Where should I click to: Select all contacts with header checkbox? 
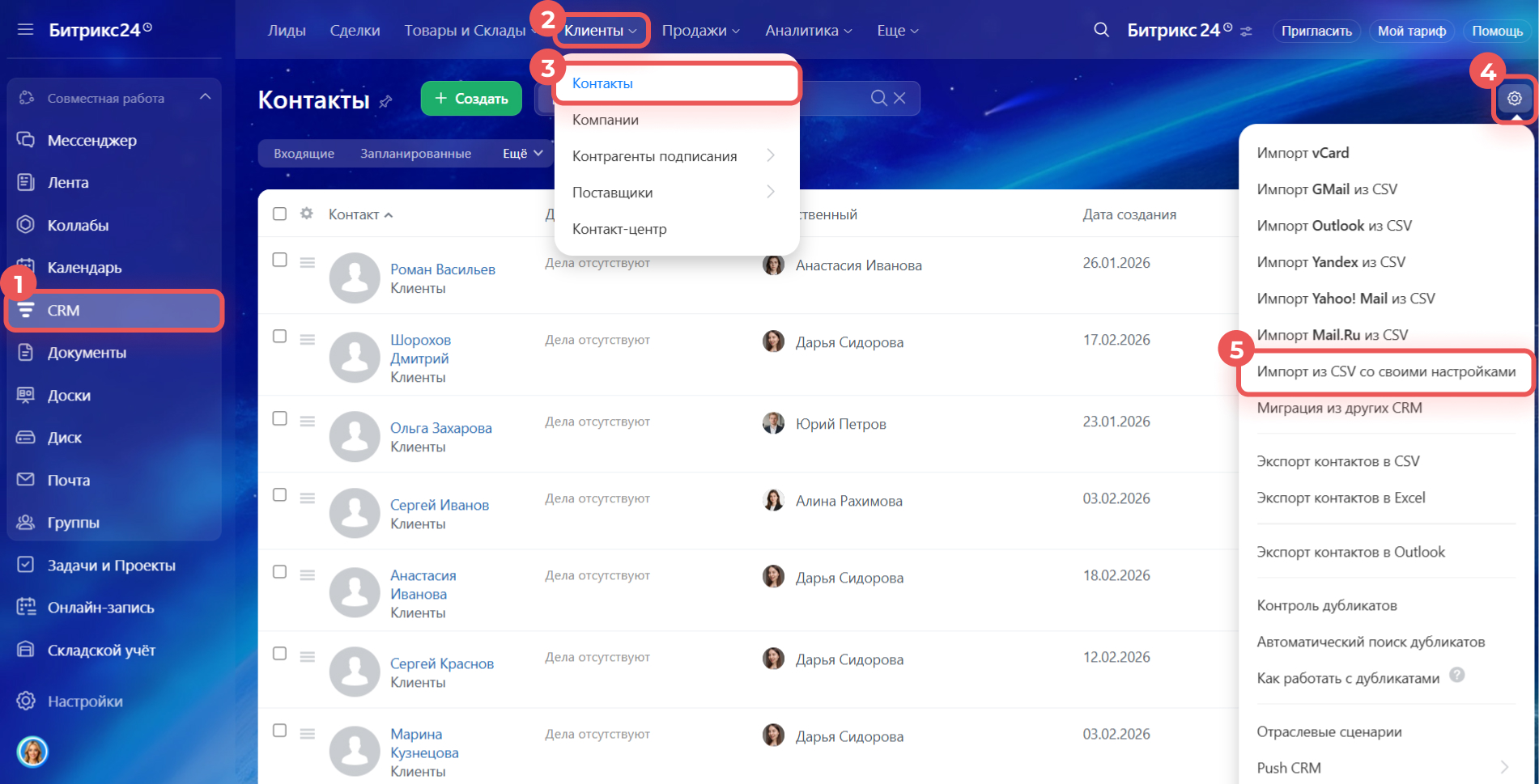tap(279, 214)
